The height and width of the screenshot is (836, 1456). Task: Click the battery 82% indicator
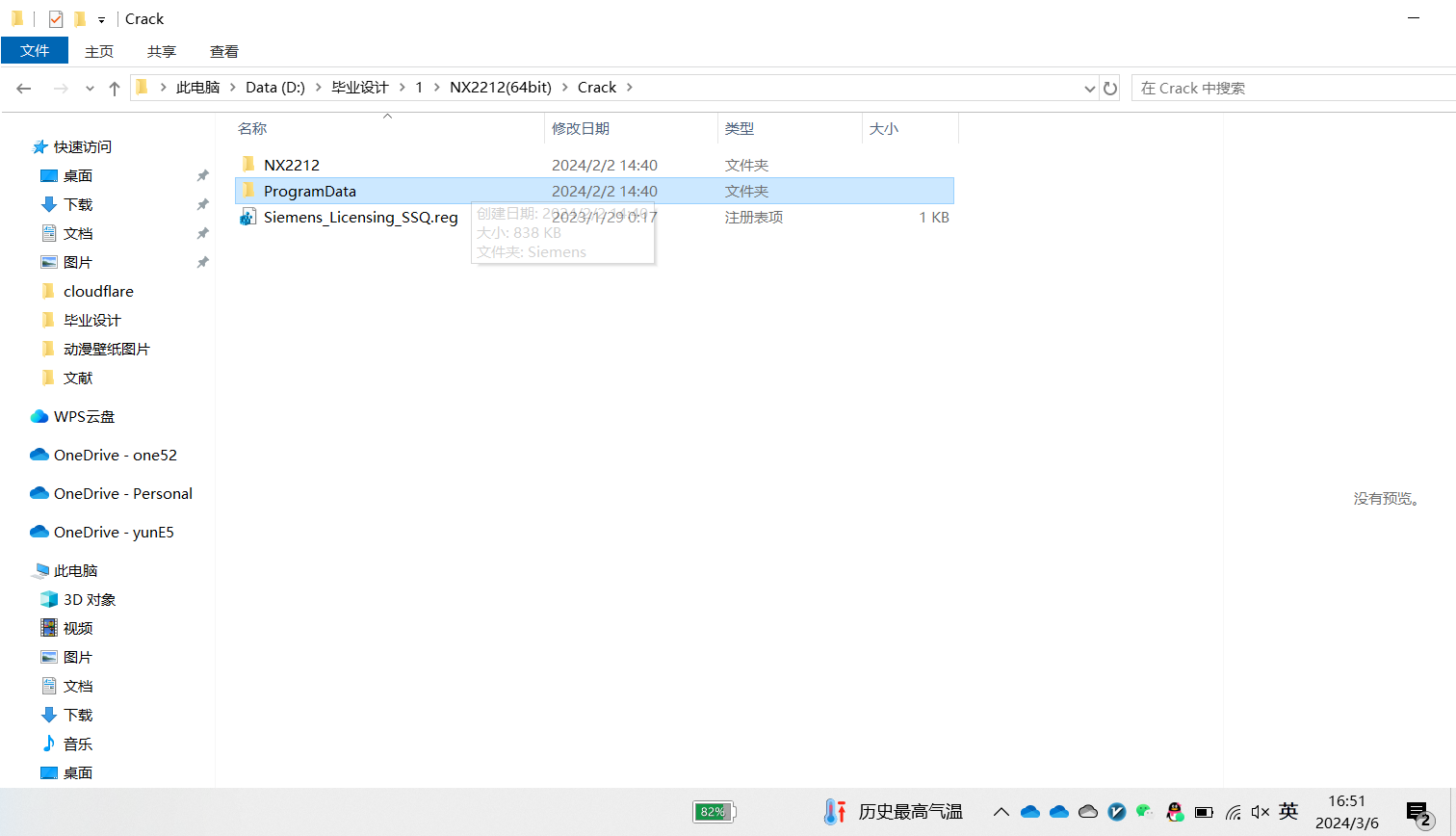pyautogui.click(x=714, y=812)
